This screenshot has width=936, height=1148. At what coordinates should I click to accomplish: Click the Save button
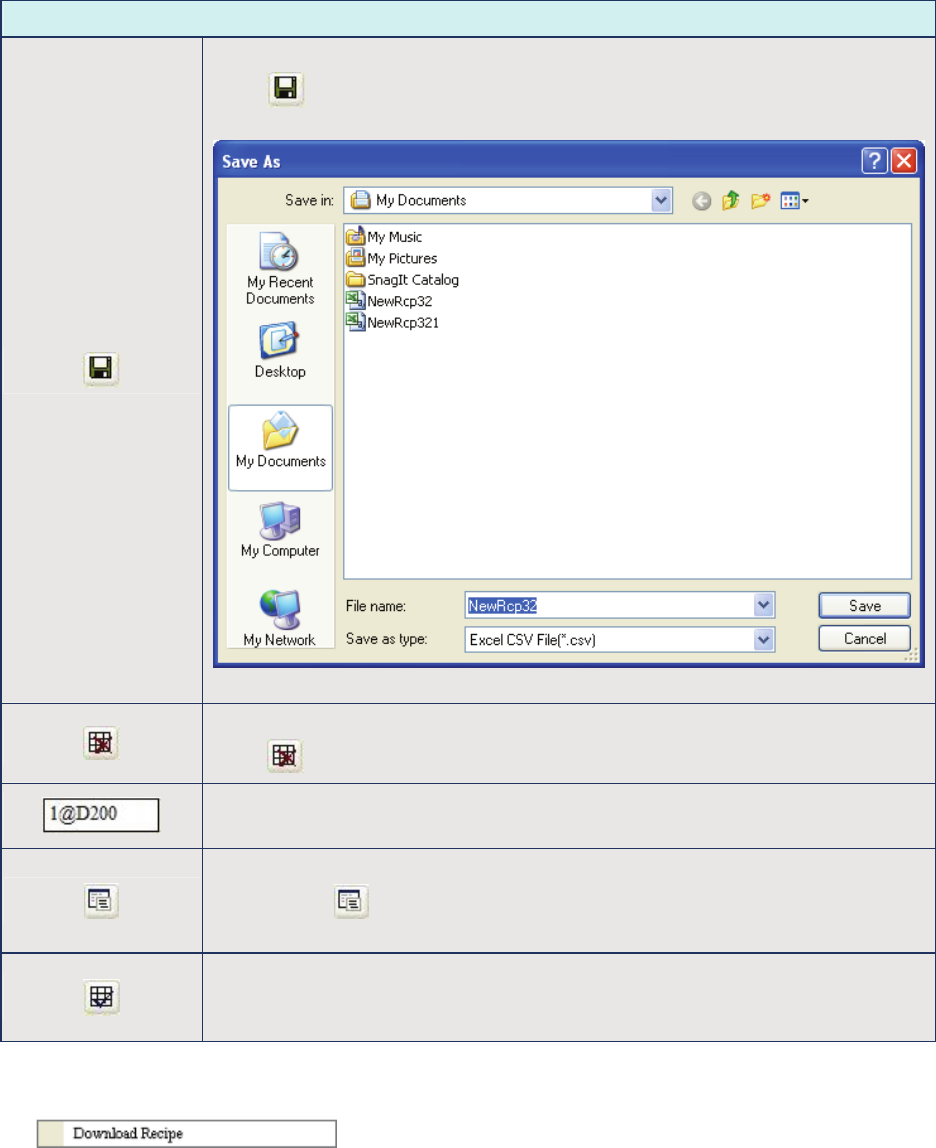pos(864,605)
